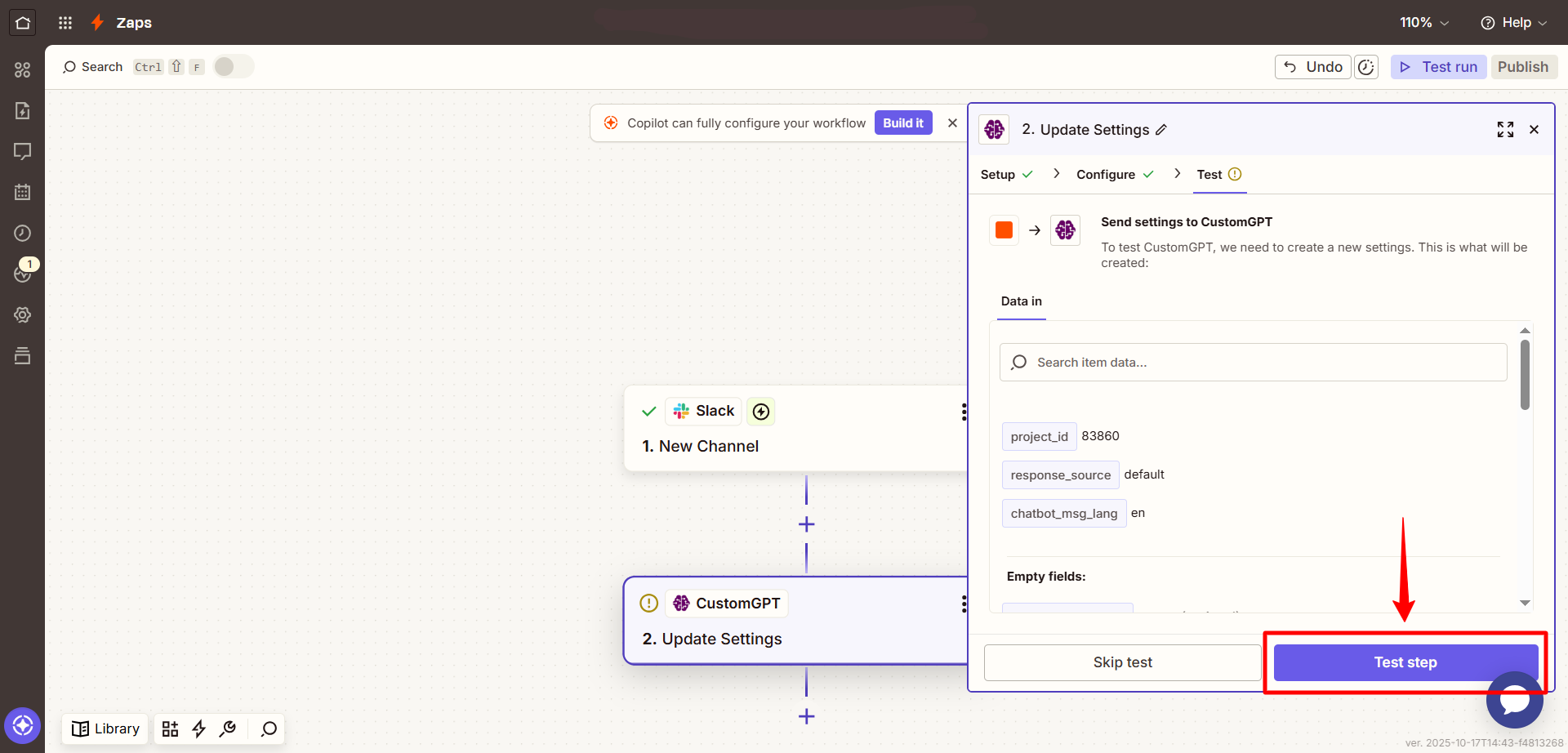Open the CustomGPT step three-dot menu
Screen dimensions: 1568x753
[964, 604]
